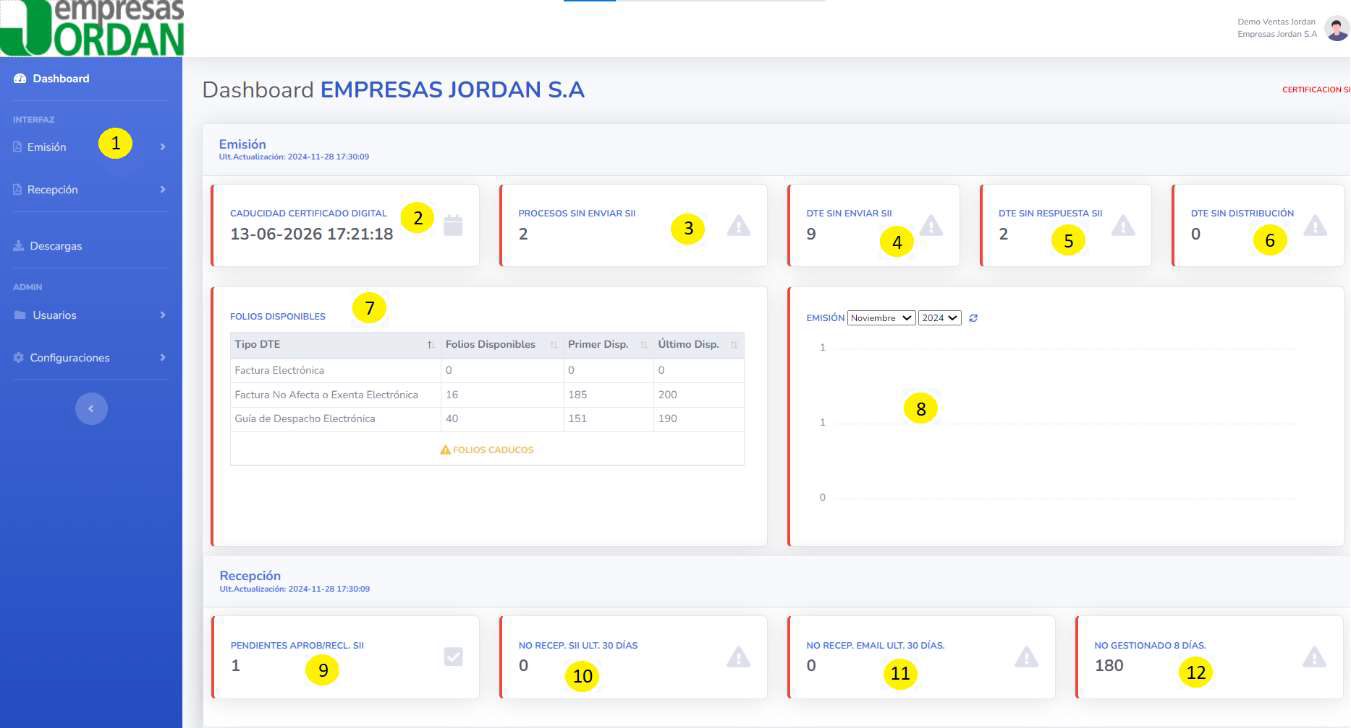The width and height of the screenshot is (1351, 728).
Task: Expand the Usuarios chevron arrow
Action: pos(163,315)
